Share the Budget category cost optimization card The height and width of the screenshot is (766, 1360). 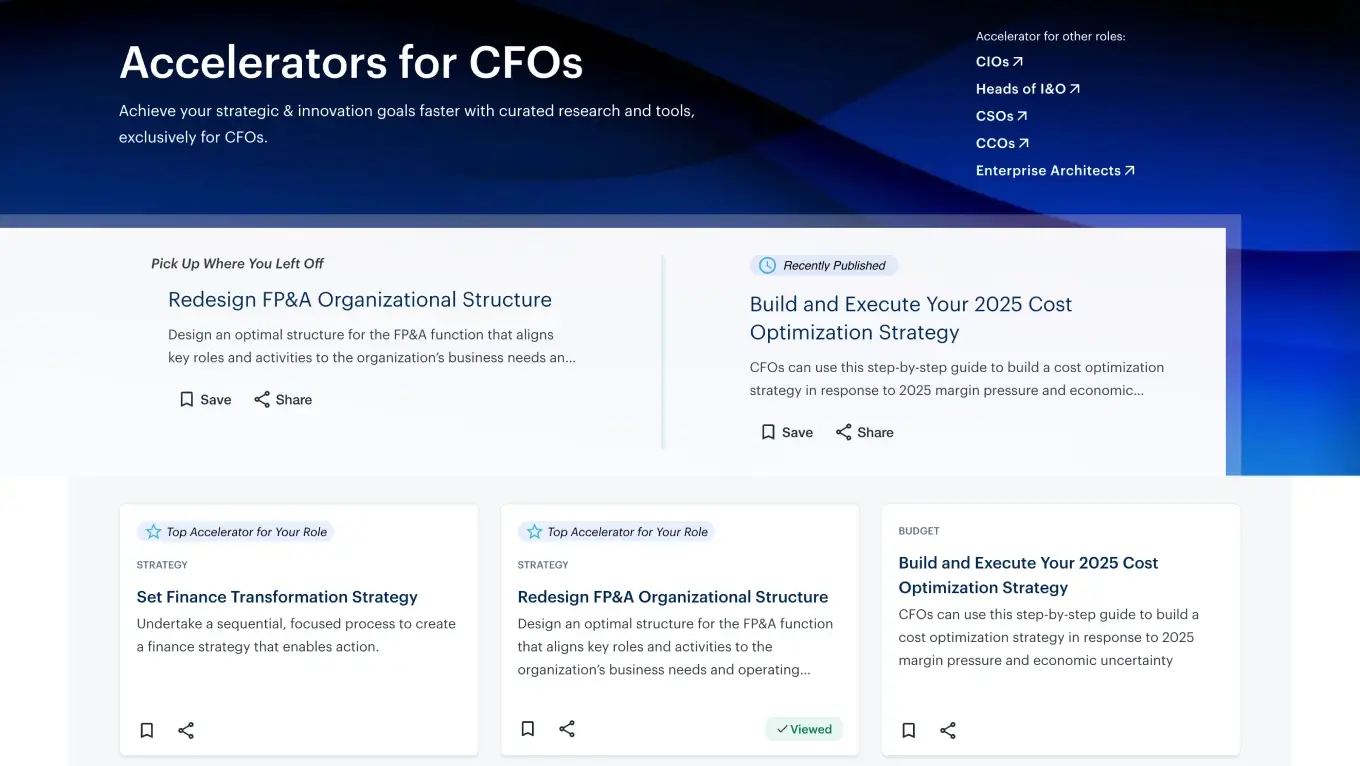(947, 730)
